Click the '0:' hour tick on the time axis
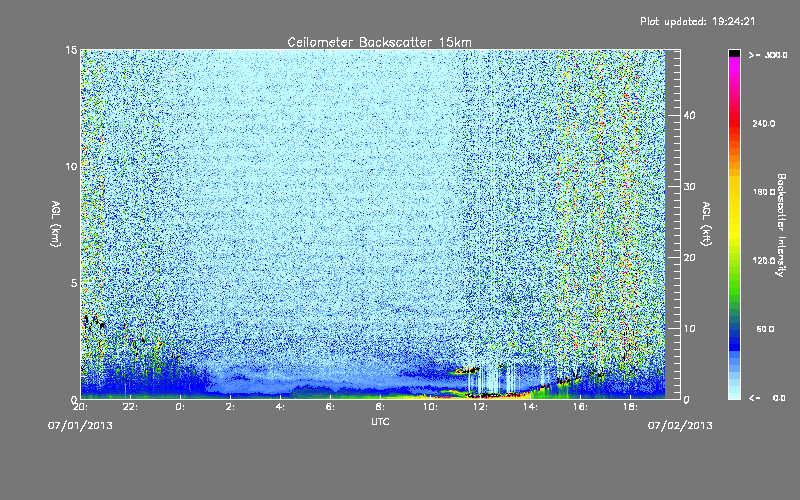The height and width of the screenshot is (500, 800). pos(181,407)
